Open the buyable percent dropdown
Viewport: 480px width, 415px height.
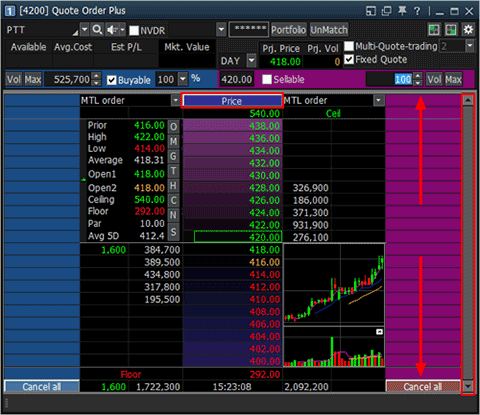tap(183, 79)
